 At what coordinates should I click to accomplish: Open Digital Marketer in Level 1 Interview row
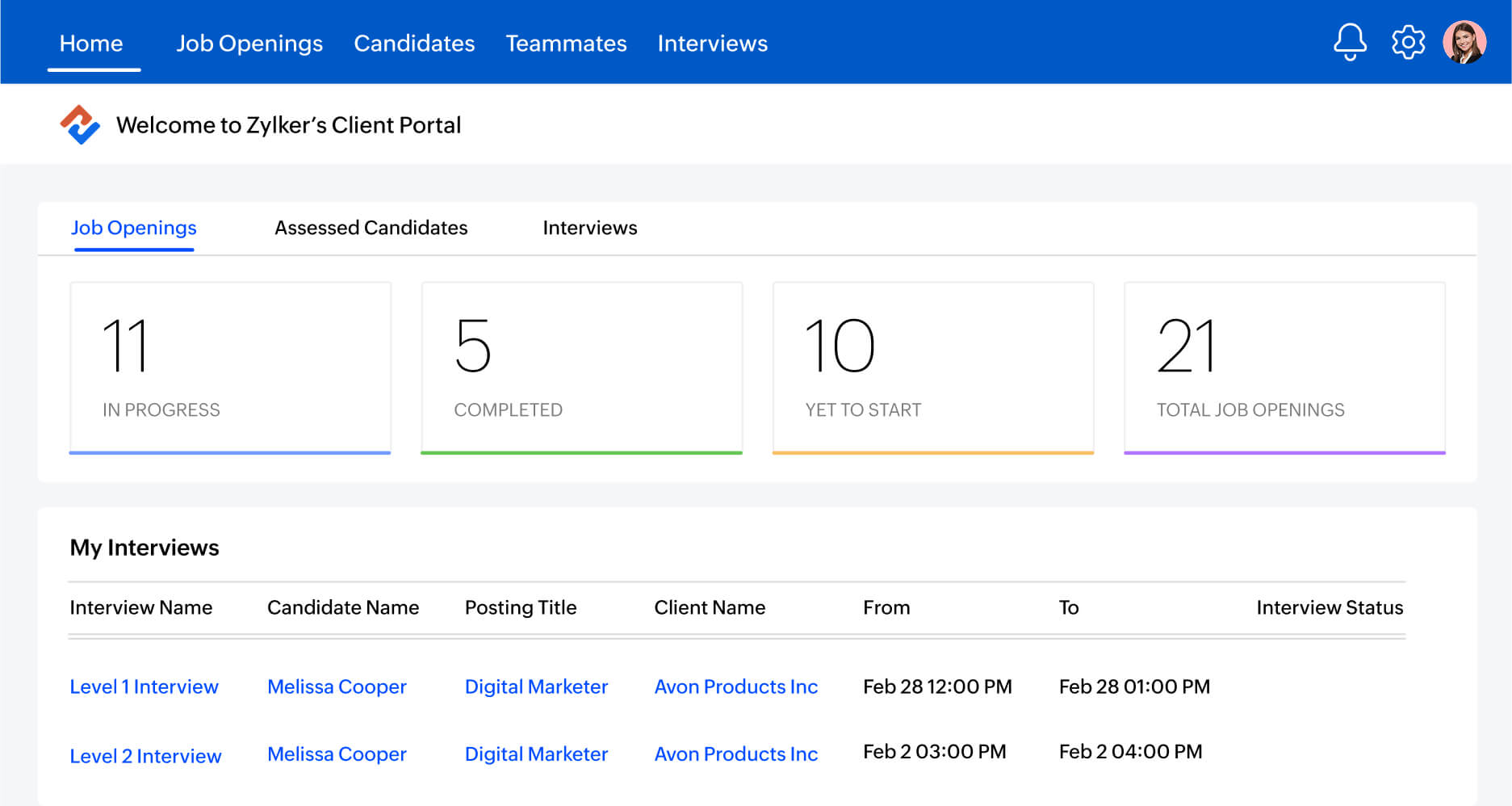click(x=536, y=686)
